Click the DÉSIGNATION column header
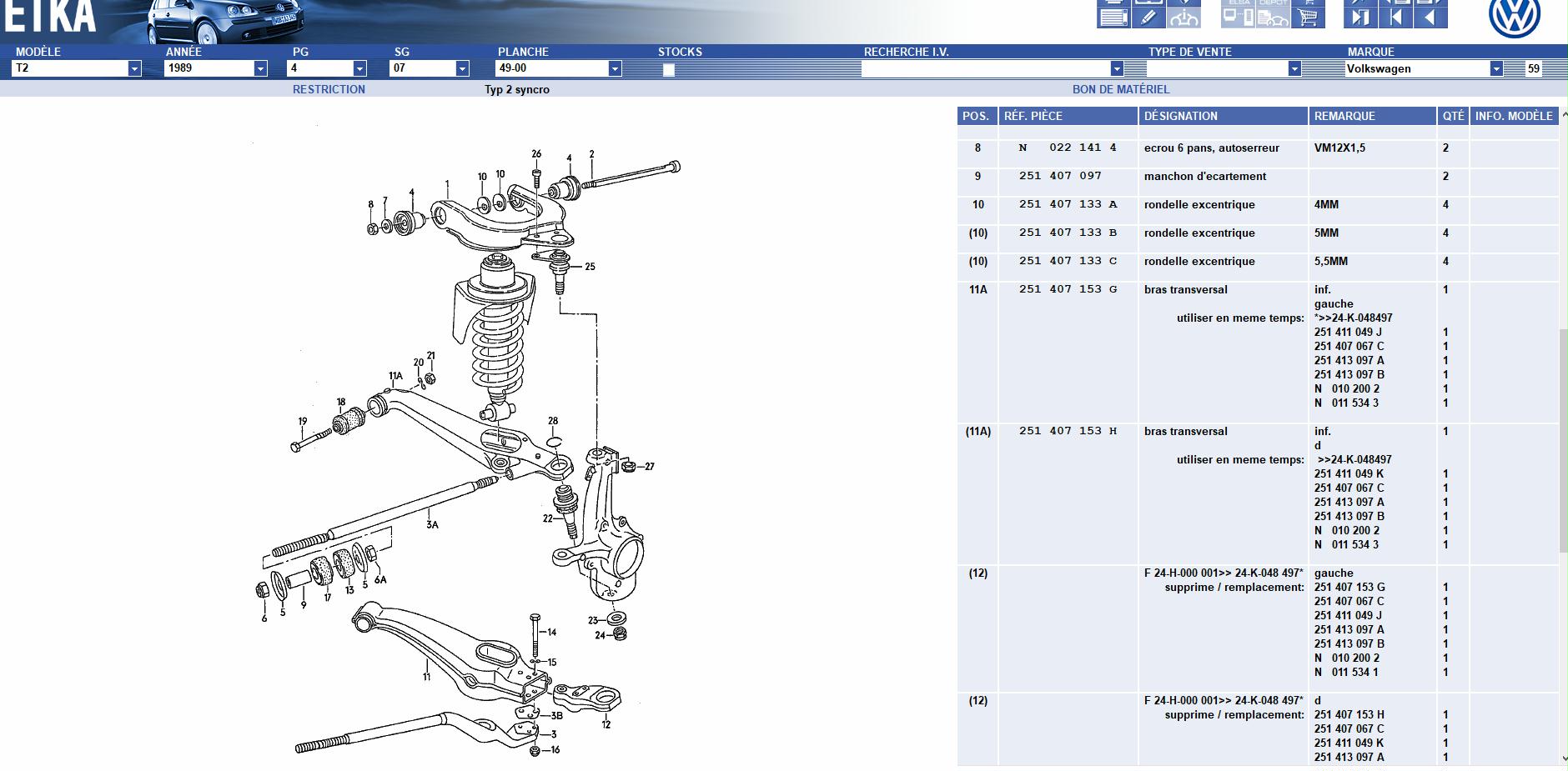Image resolution: width=1568 pixels, height=771 pixels. point(1224,116)
